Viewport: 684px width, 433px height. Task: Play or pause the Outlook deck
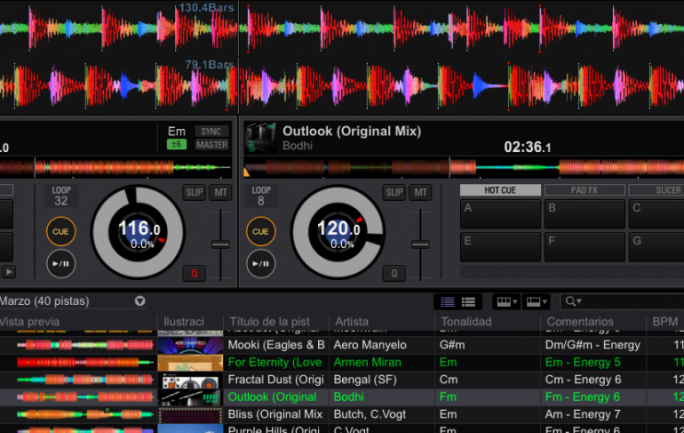pos(260,263)
